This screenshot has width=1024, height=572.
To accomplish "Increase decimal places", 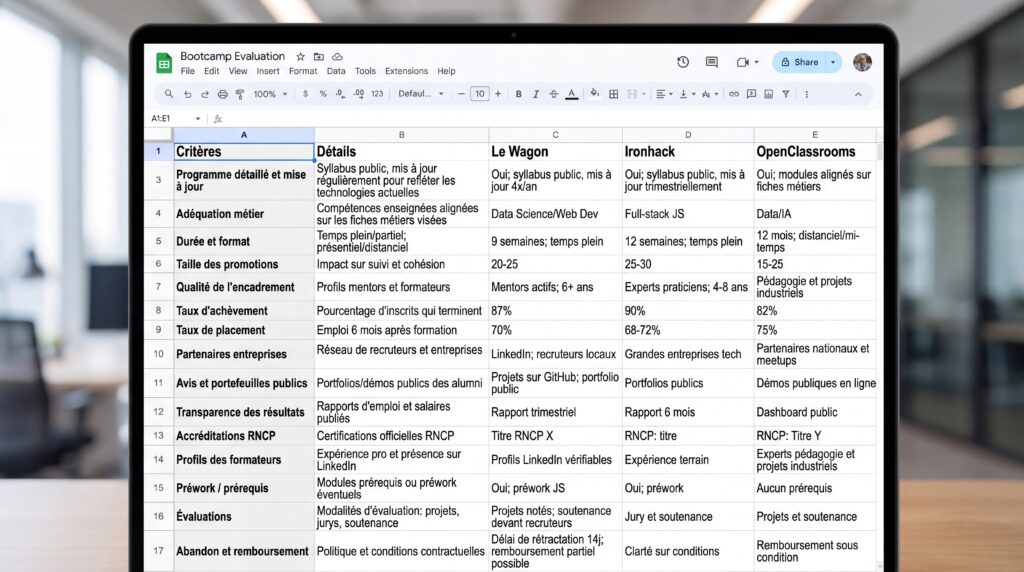I will pyautogui.click(x=359, y=94).
